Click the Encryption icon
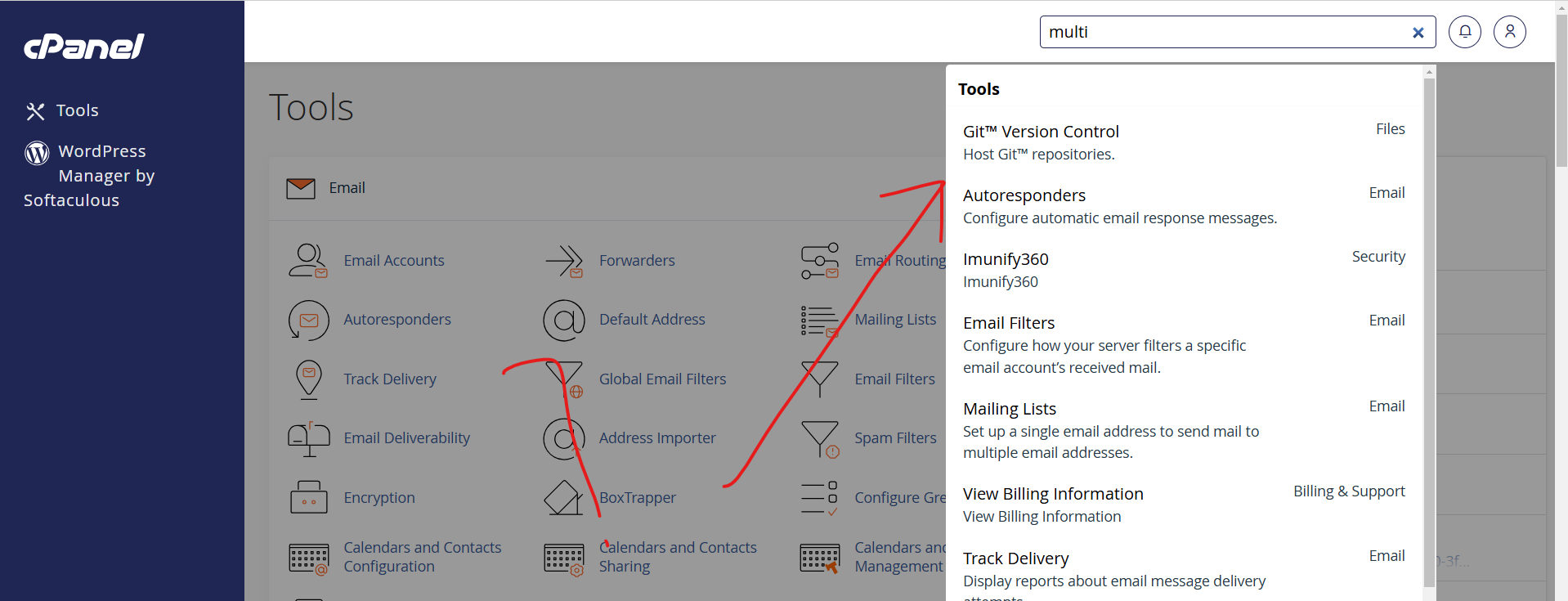This screenshot has width=1568, height=601. (308, 497)
